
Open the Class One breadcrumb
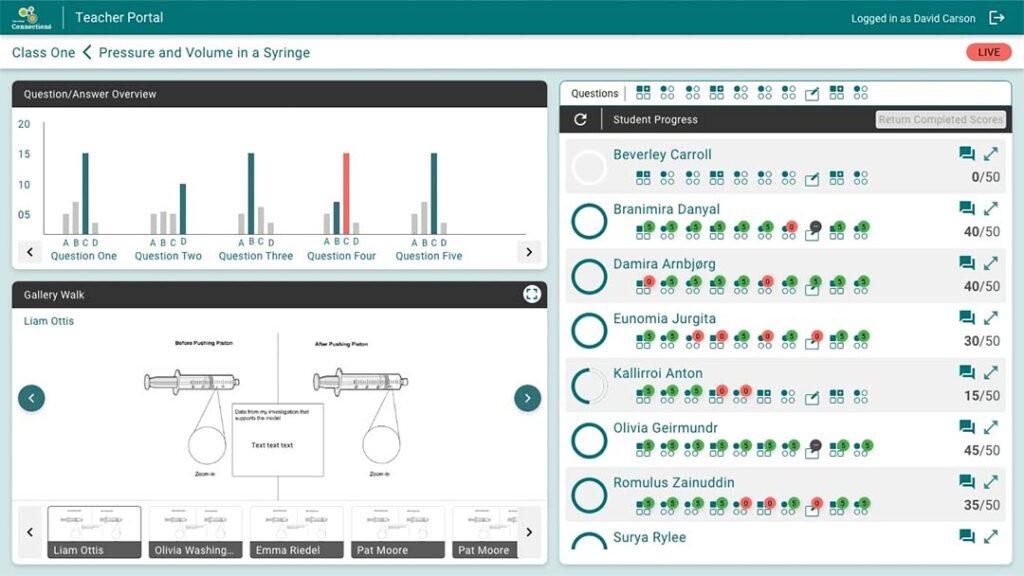[x=43, y=53]
